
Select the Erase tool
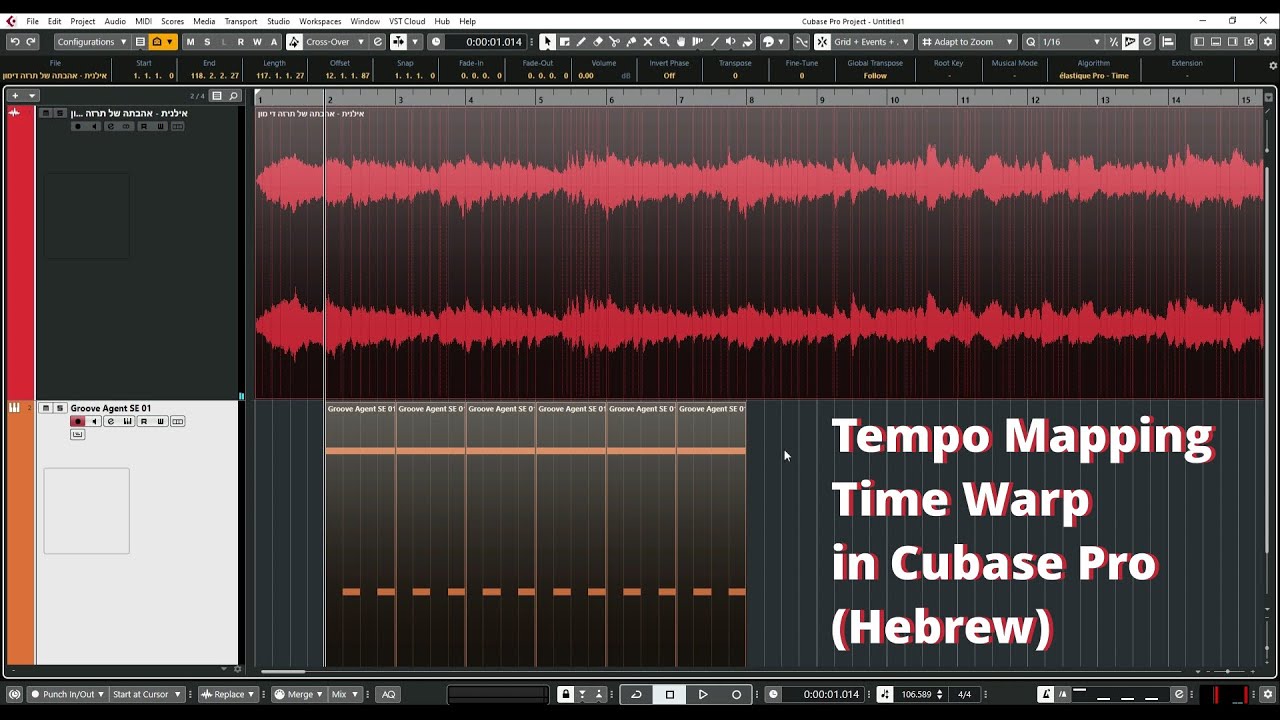coord(598,42)
